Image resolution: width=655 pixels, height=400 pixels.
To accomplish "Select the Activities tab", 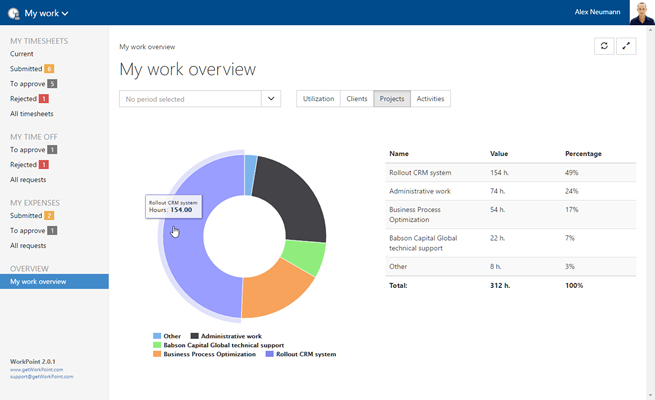I will pos(430,99).
